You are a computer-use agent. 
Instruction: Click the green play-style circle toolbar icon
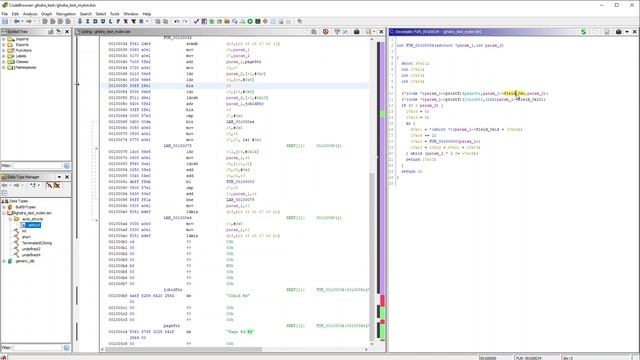click(250, 21)
